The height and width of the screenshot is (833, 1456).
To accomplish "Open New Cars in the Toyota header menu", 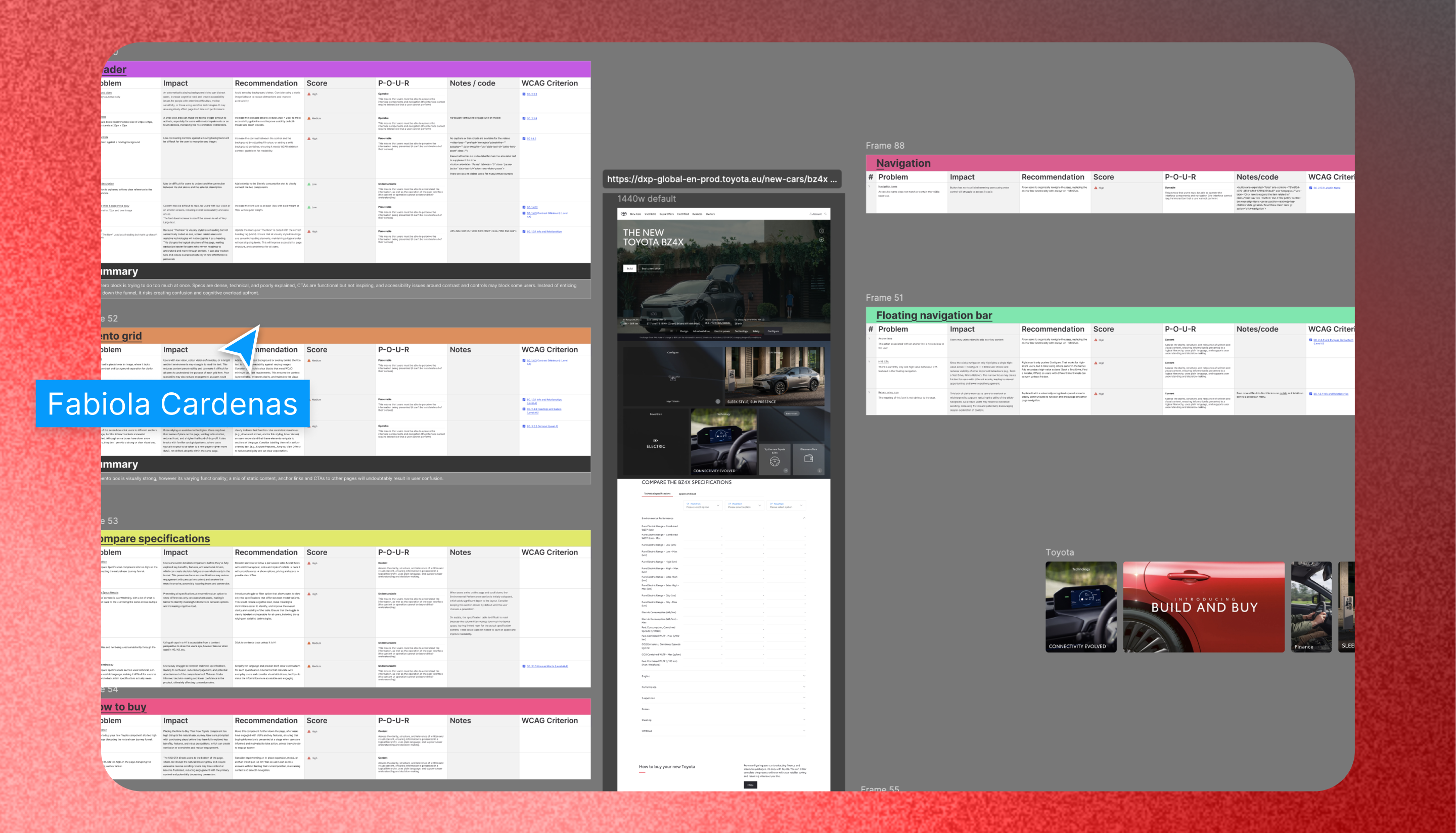I will 635,214.
